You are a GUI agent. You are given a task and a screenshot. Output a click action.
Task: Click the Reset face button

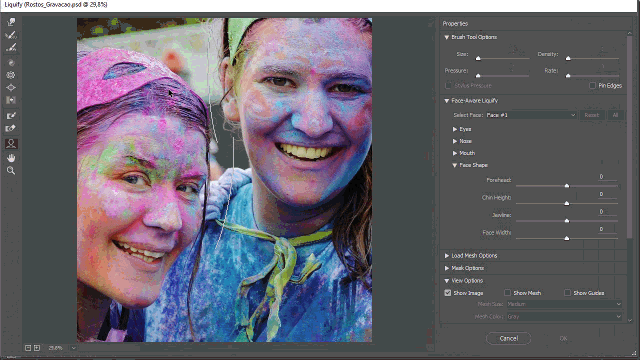pyautogui.click(x=591, y=115)
